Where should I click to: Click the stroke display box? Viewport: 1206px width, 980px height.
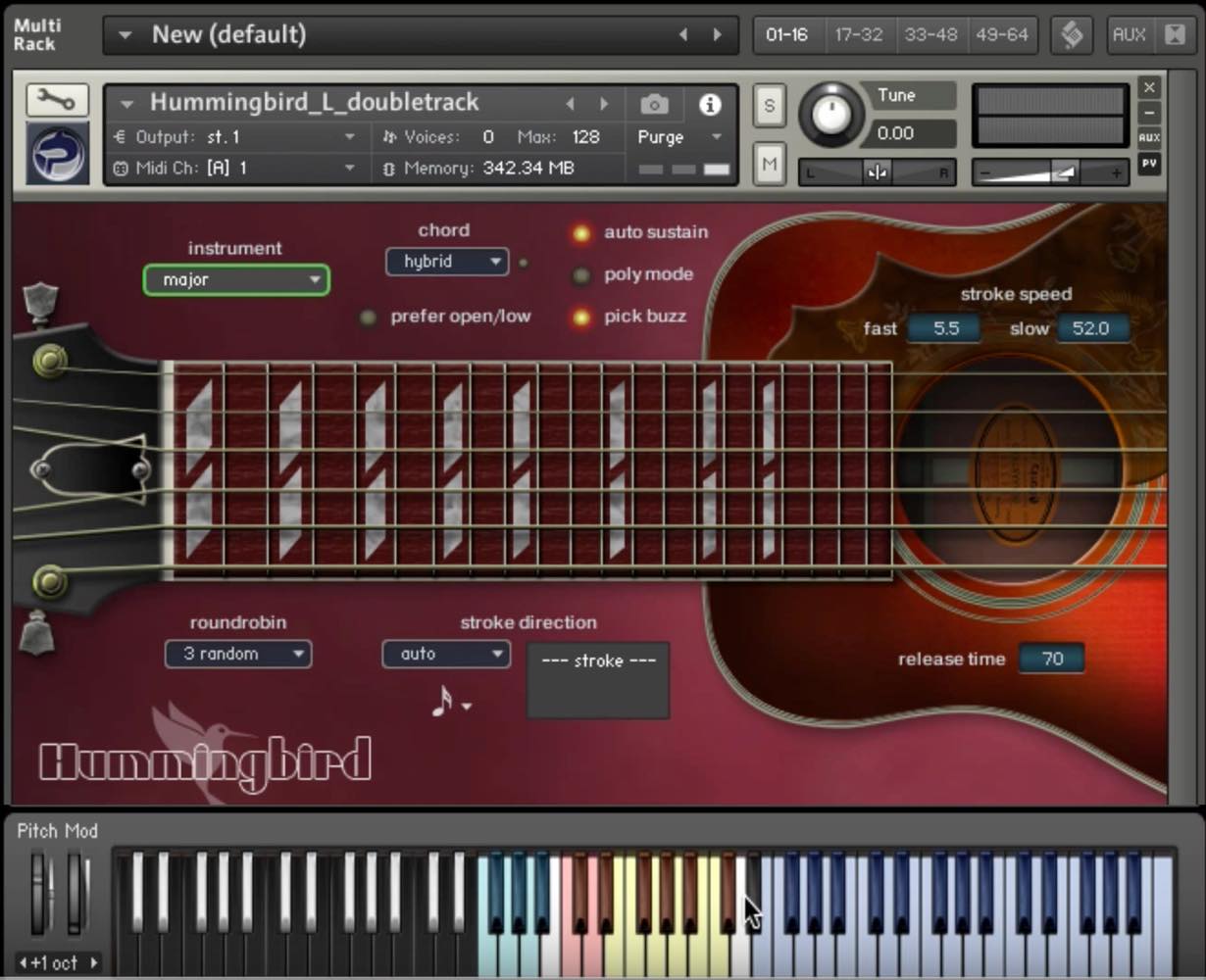tap(598, 681)
